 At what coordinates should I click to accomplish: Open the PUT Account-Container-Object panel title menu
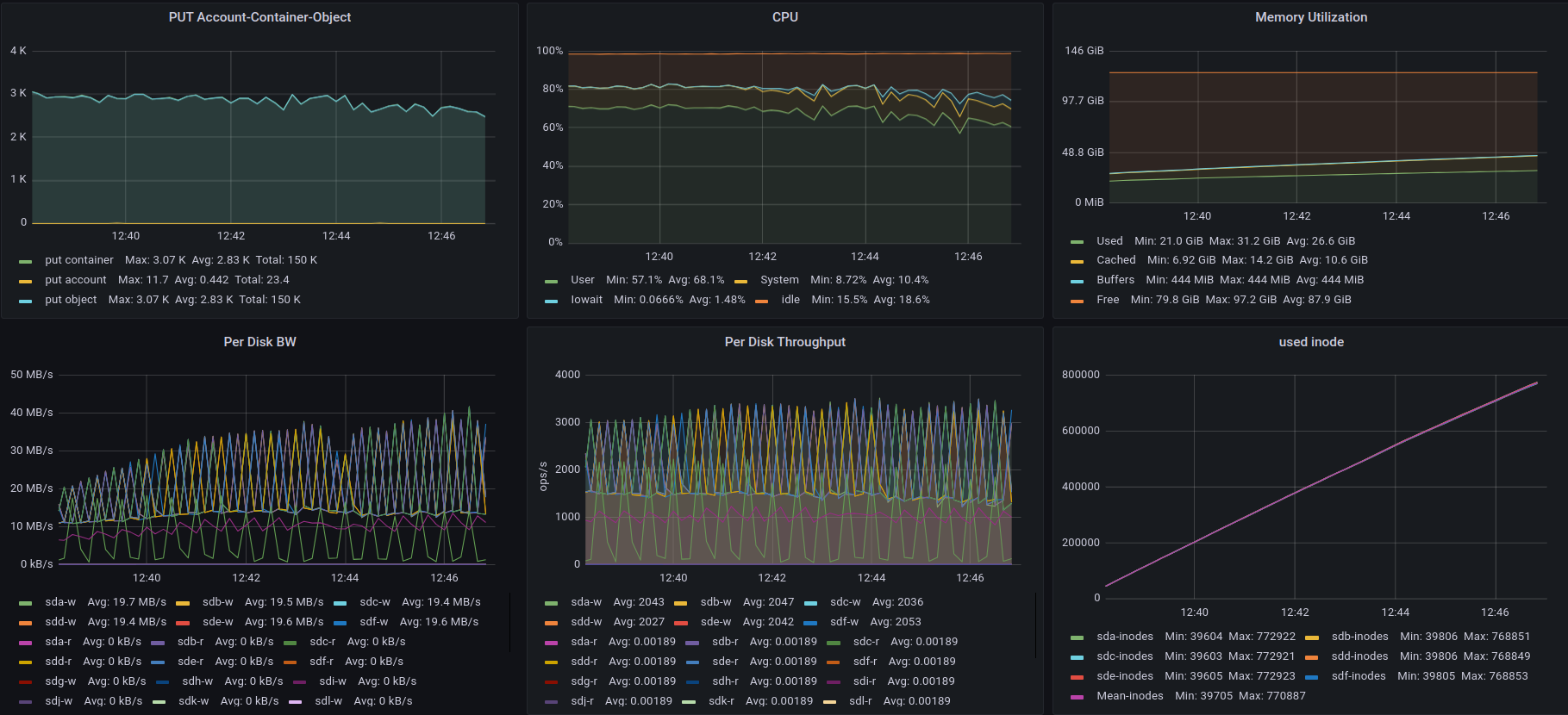click(259, 17)
